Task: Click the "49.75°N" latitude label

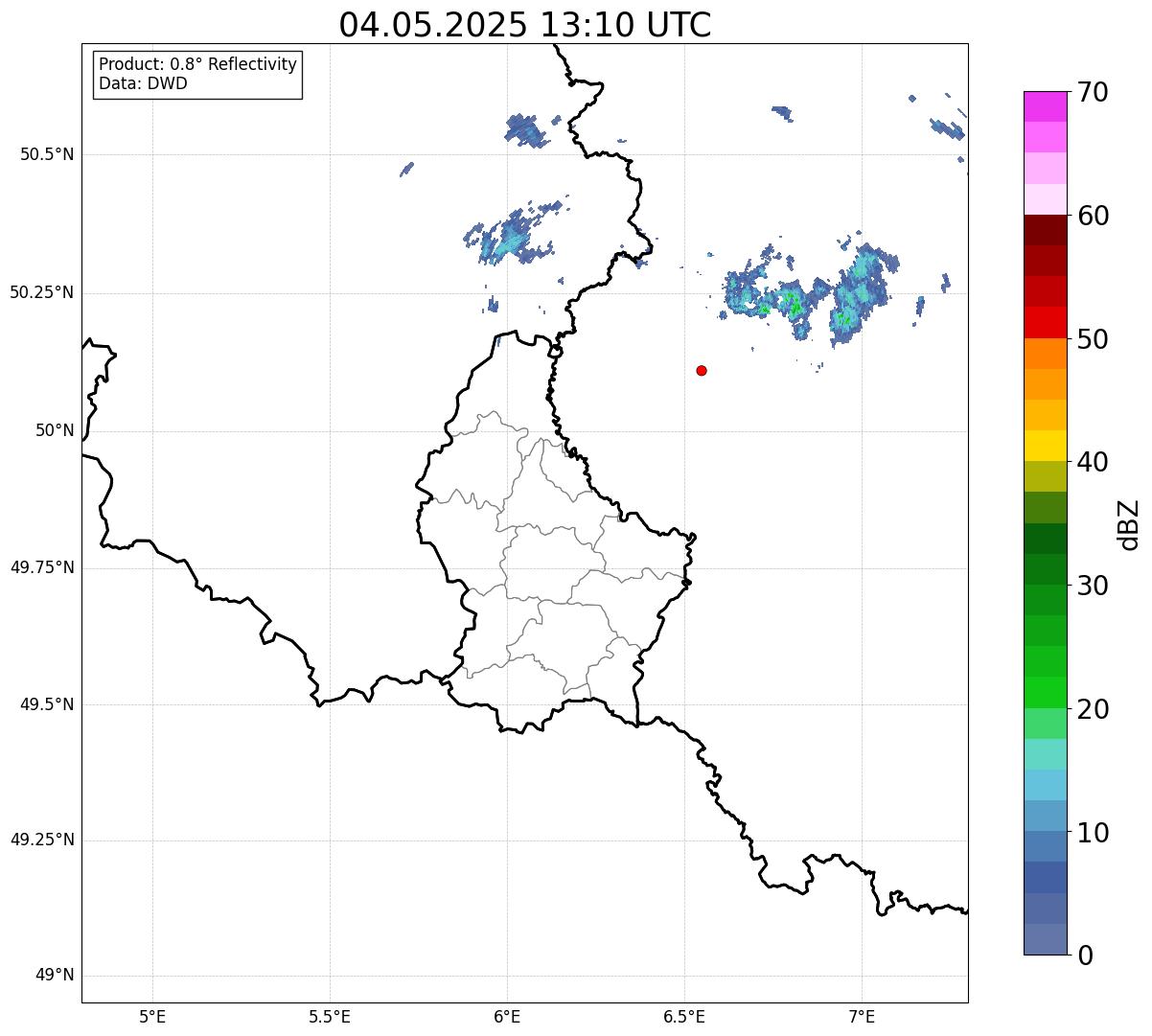Action: point(42,567)
